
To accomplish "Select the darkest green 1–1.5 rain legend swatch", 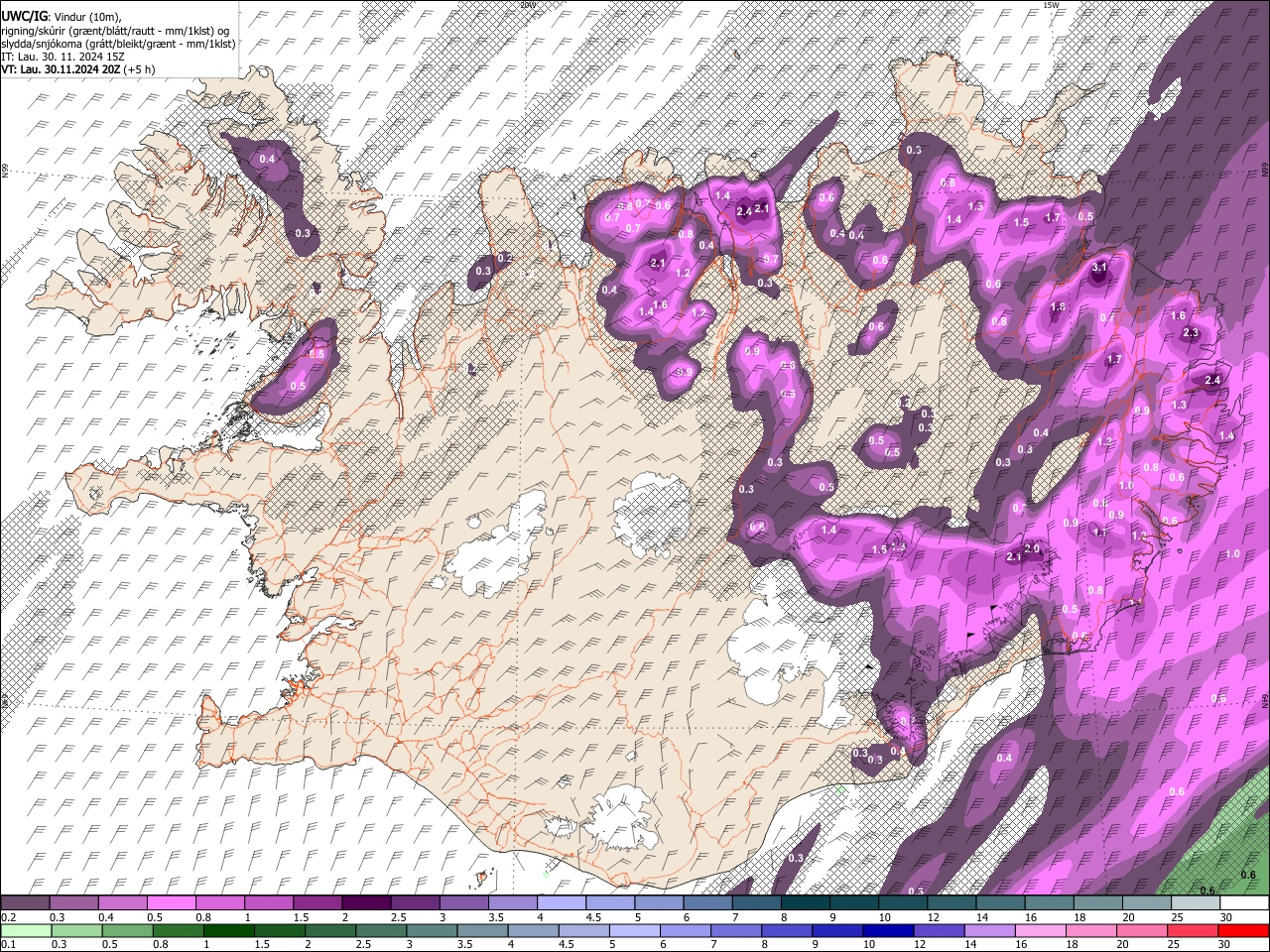I will (x=229, y=931).
